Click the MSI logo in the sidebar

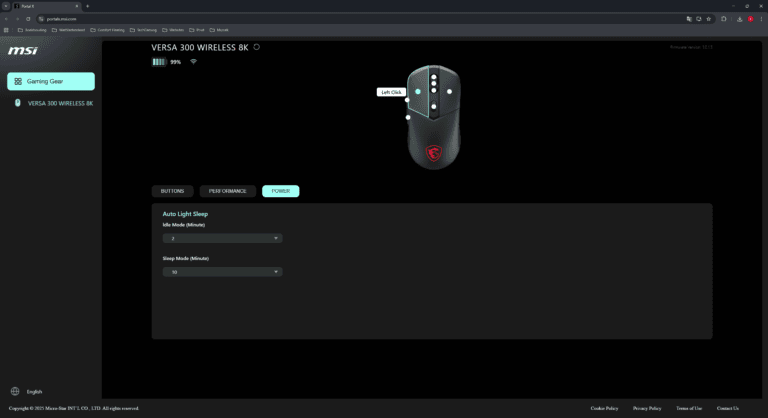[22, 50]
